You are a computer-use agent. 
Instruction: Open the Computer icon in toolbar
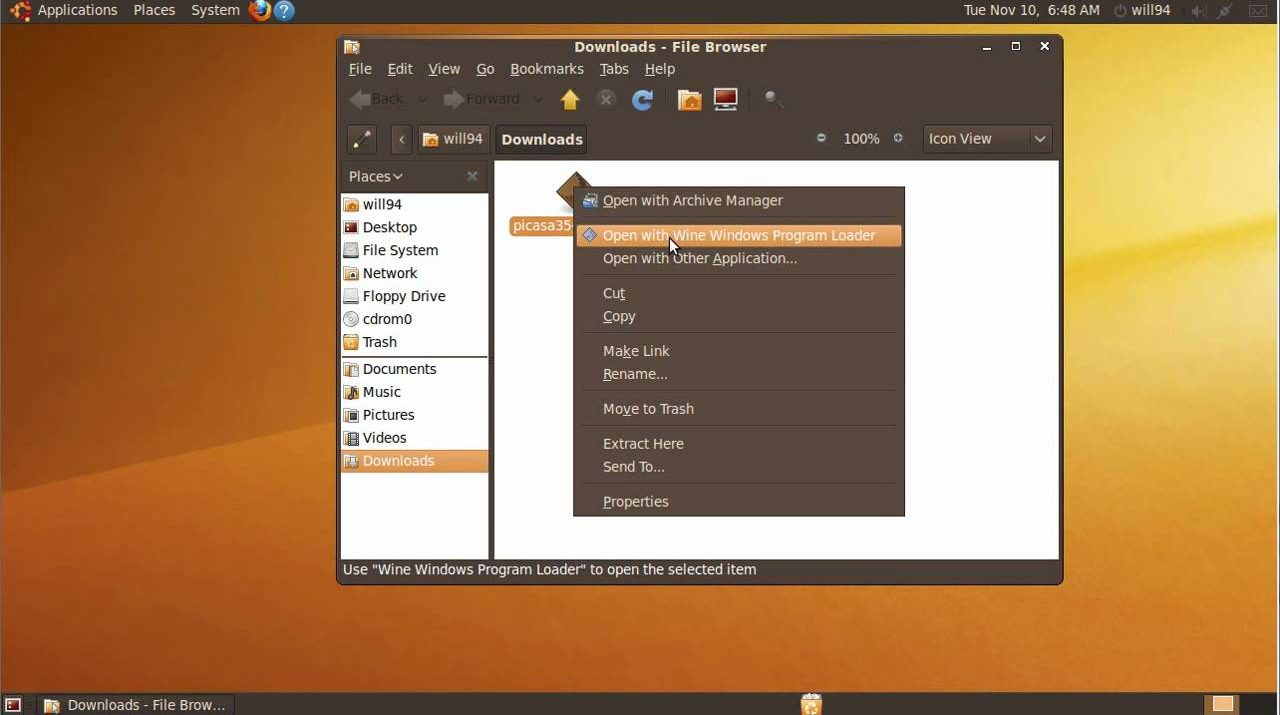(x=726, y=99)
